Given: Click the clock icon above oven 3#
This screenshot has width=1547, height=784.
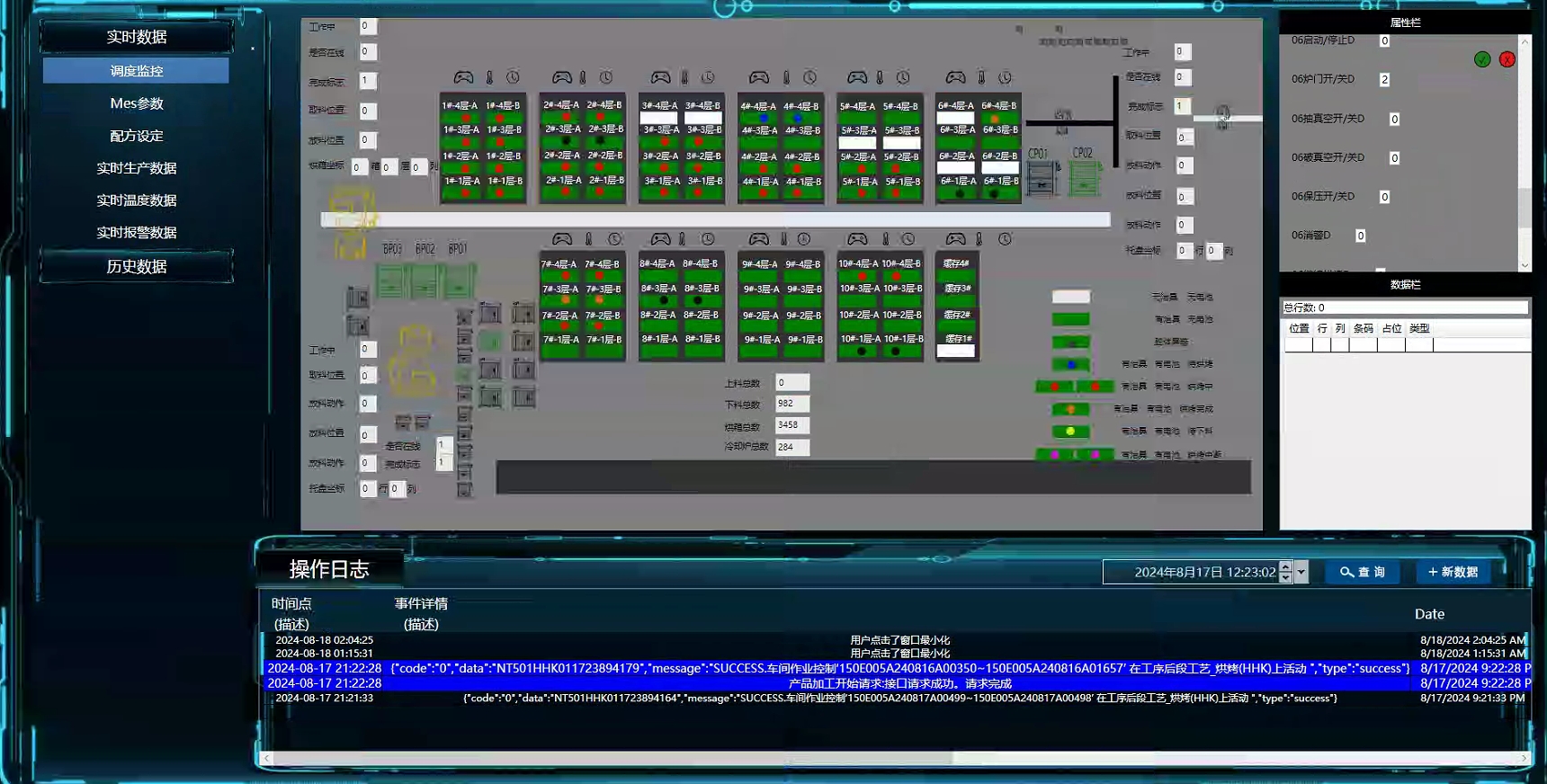Looking at the screenshot, I should 708,78.
